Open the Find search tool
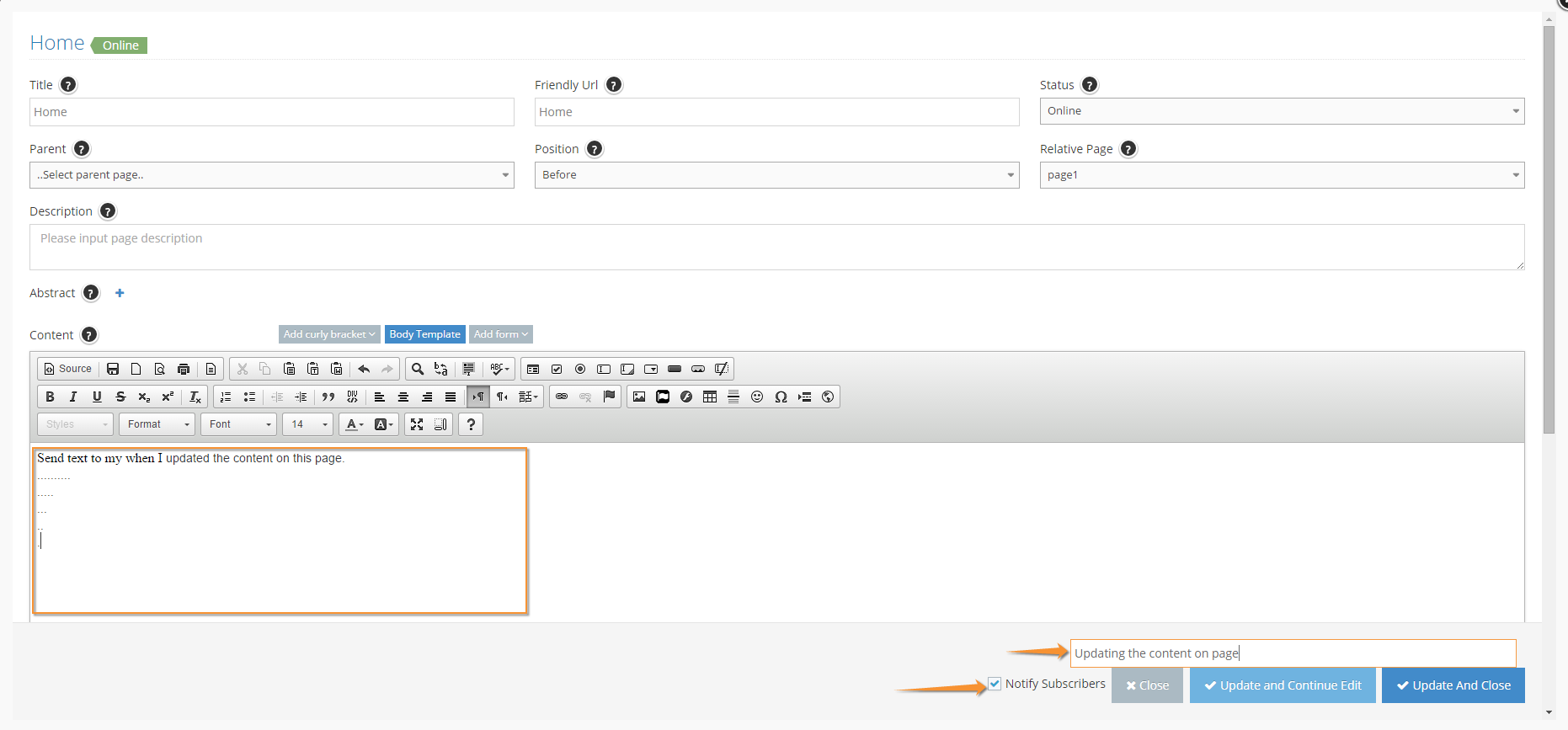 coord(417,369)
